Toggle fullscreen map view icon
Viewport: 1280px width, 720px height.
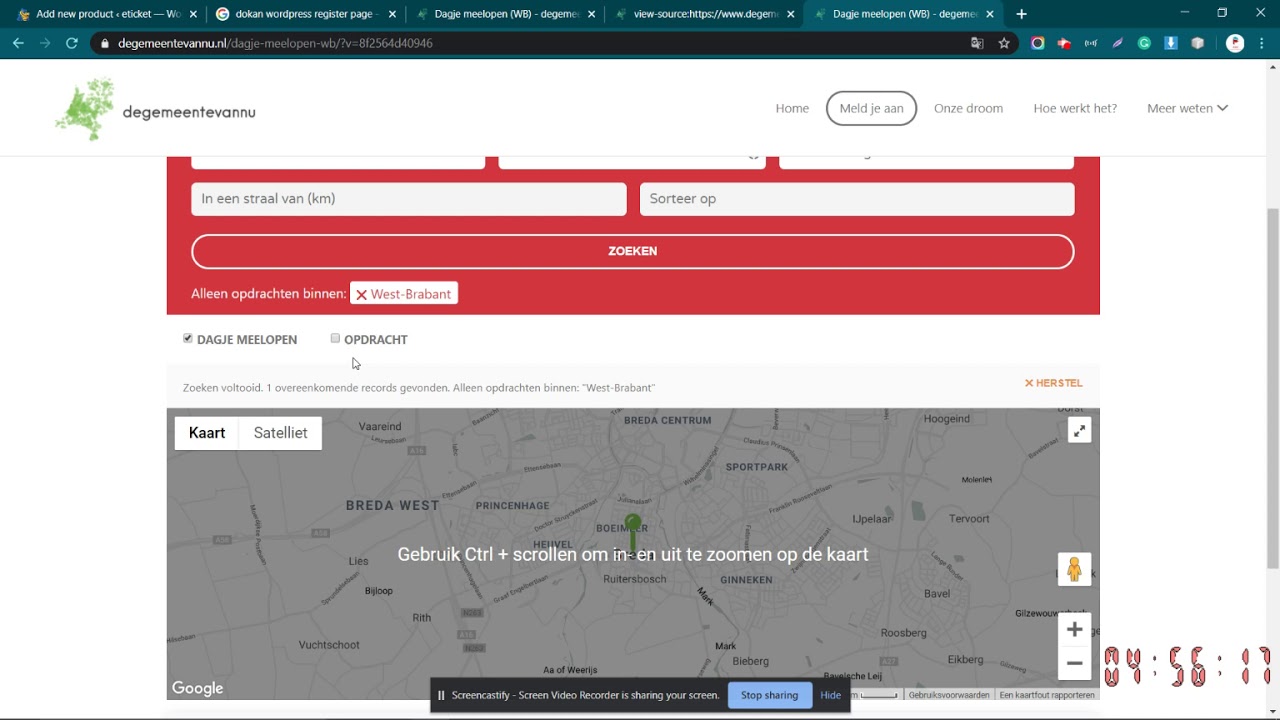(1079, 431)
